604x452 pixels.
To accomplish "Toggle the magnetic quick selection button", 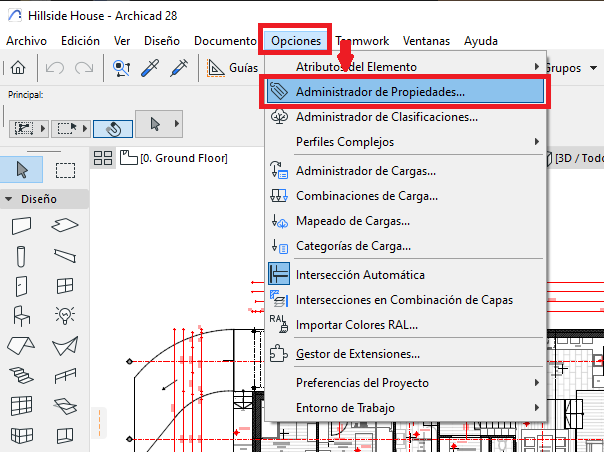I will [112, 127].
